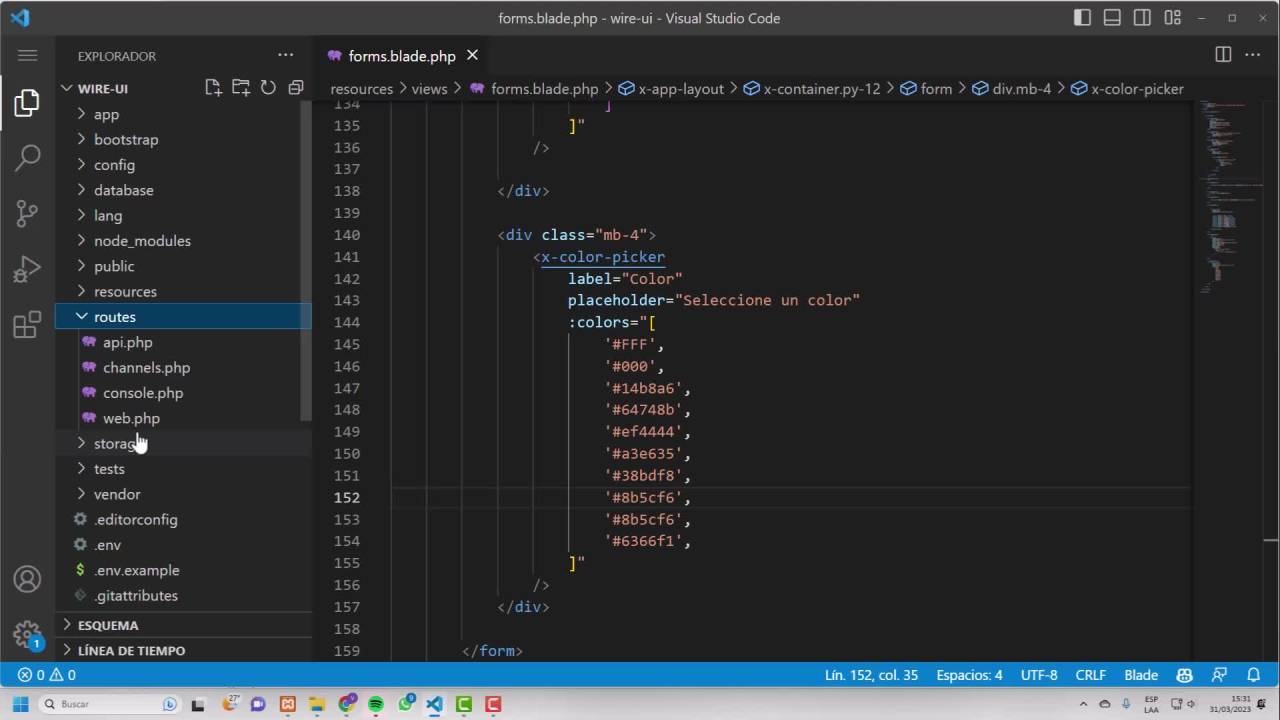This screenshot has width=1280, height=720.
Task: Open notifications bell in status bar
Action: [x=1253, y=675]
